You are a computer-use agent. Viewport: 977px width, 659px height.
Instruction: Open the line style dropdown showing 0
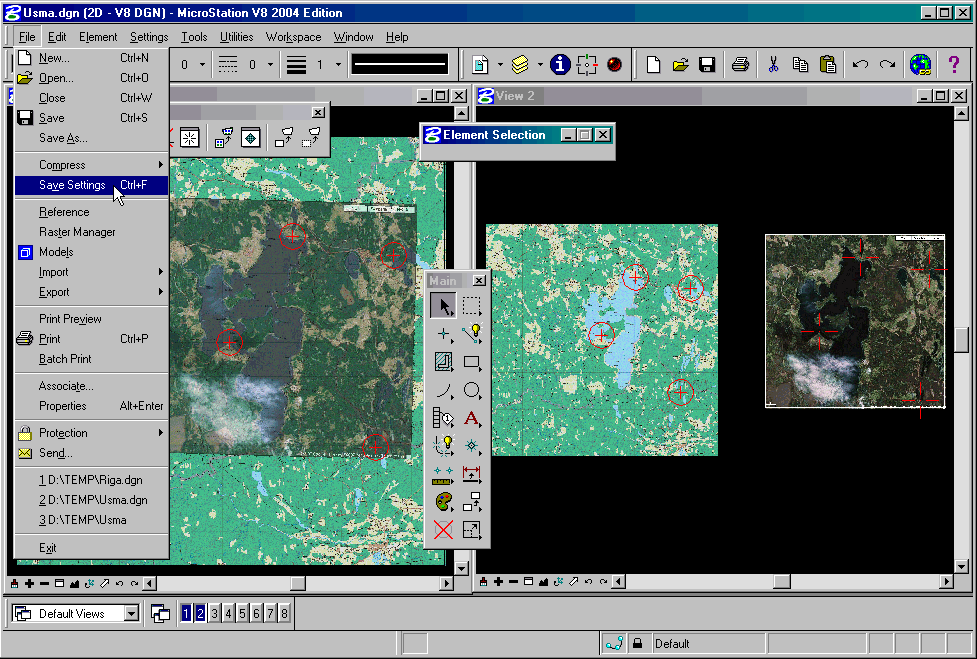click(x=270, y=64)
